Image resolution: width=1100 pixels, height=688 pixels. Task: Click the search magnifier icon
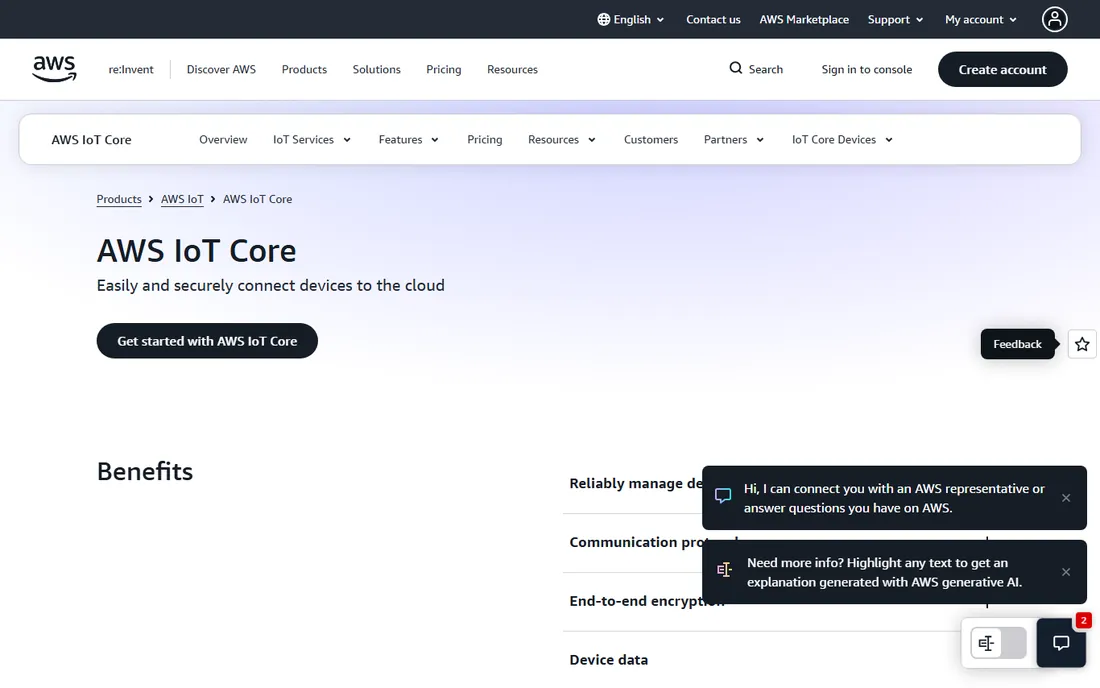click(x=735, y=68)
